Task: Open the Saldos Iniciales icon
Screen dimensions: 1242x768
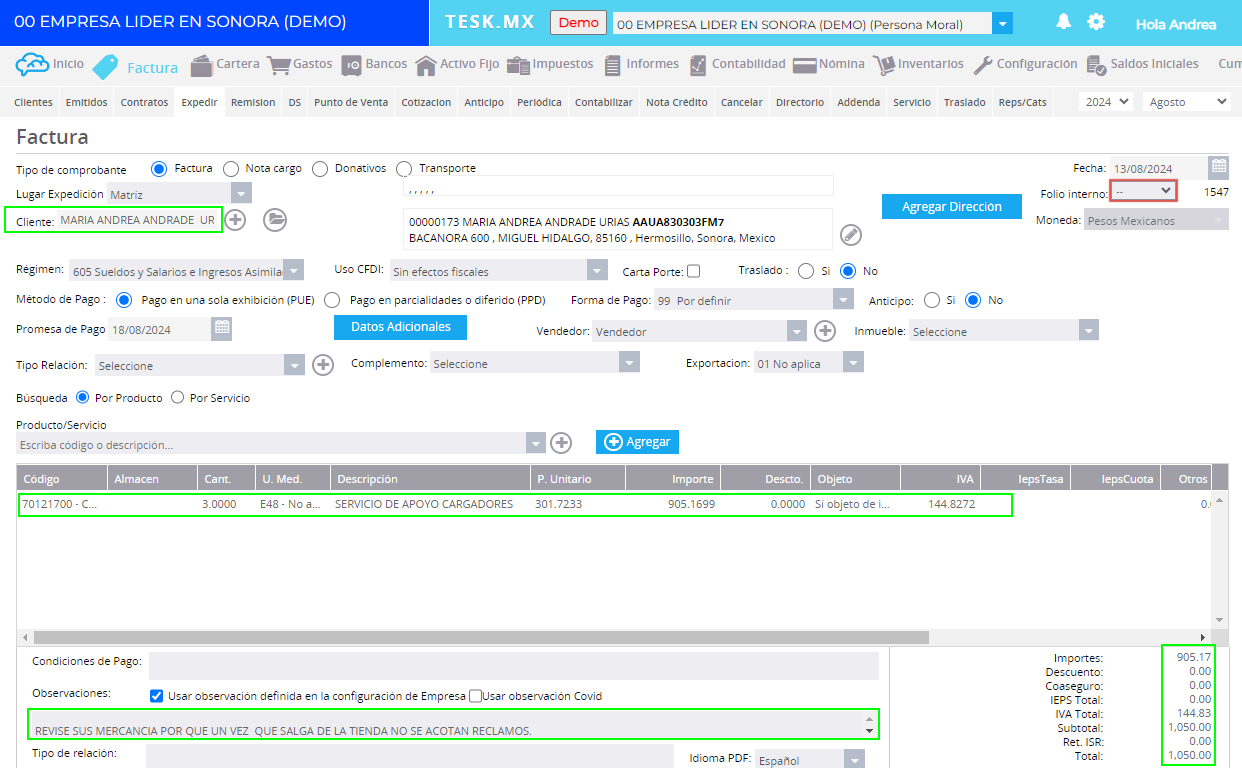Action: pos(1096,65)
